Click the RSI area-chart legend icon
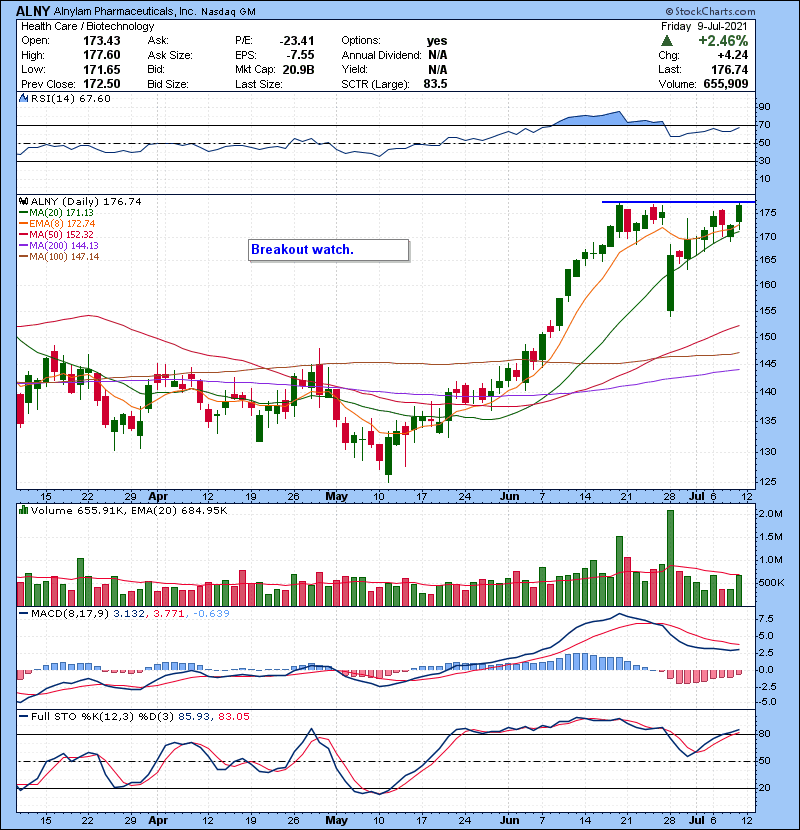This screenshot has width=800, height=830. pos(24,98)
